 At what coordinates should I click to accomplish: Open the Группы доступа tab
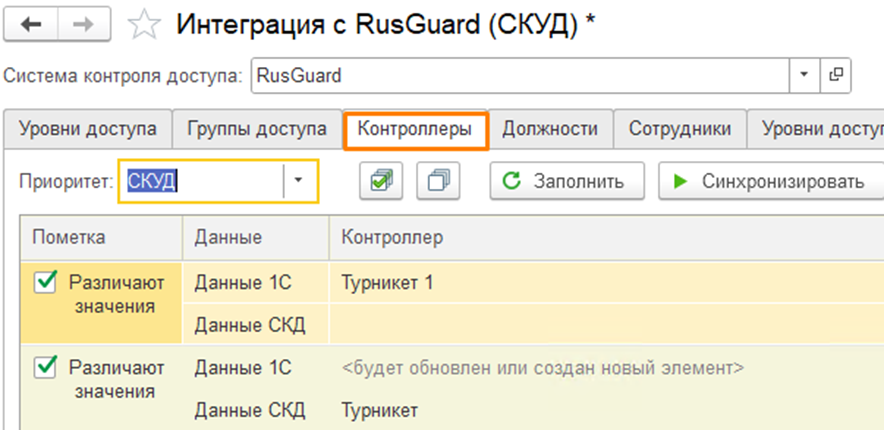pos(257,129)
